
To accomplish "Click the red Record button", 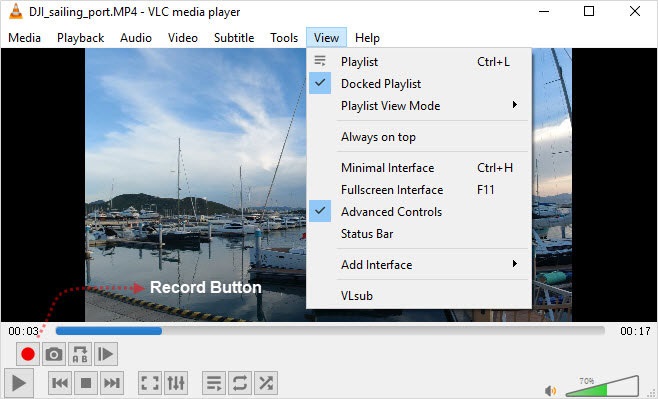I will coord(28,354).
